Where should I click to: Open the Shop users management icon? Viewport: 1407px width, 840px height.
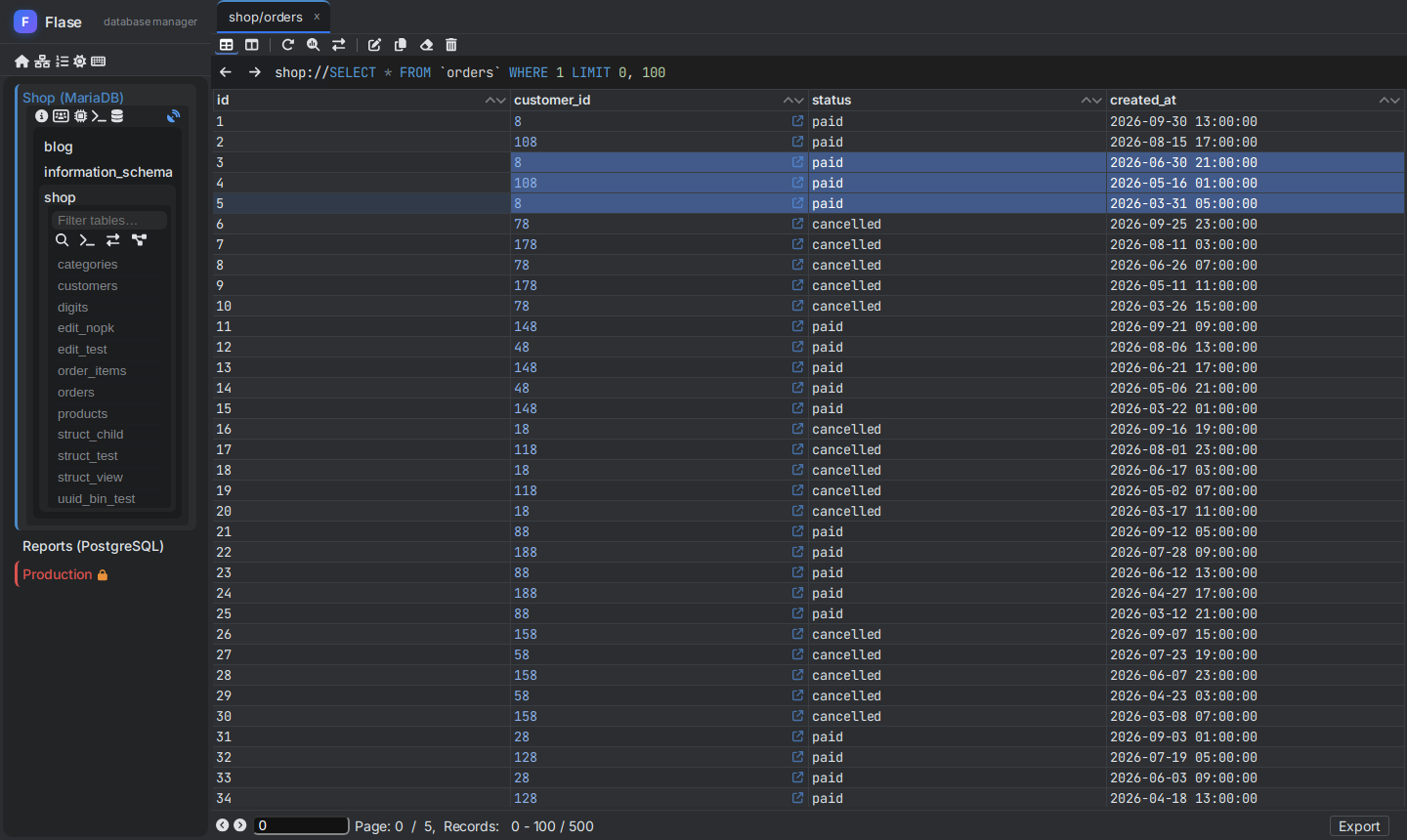pos(61,116)
